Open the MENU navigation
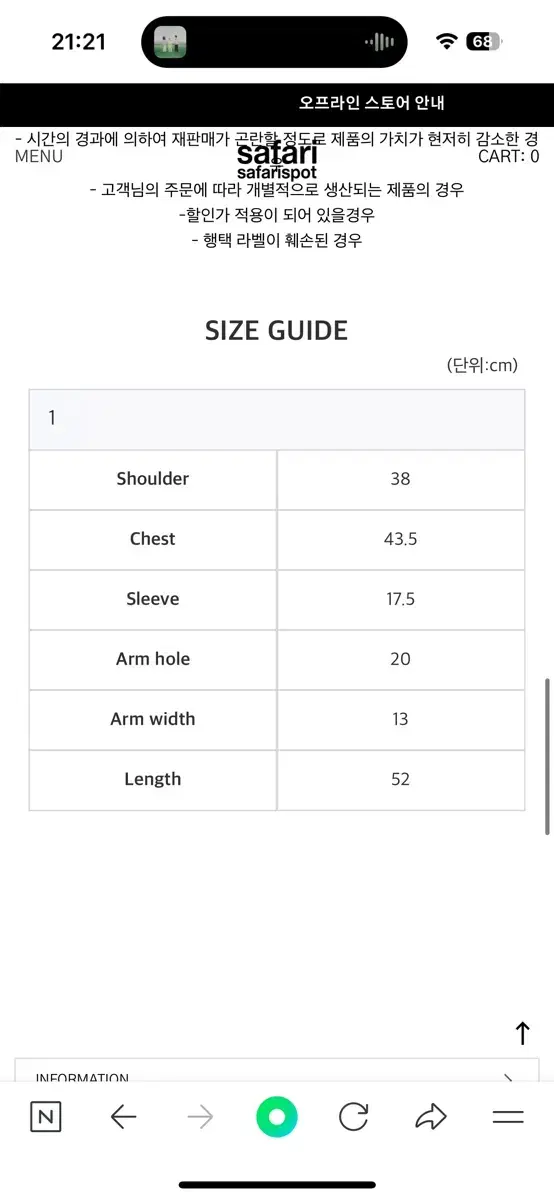 [39, 156]
